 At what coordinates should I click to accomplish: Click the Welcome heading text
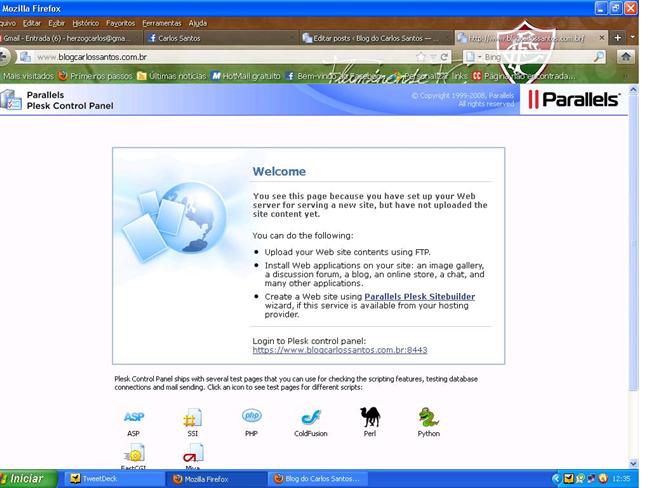coord(279,171)
